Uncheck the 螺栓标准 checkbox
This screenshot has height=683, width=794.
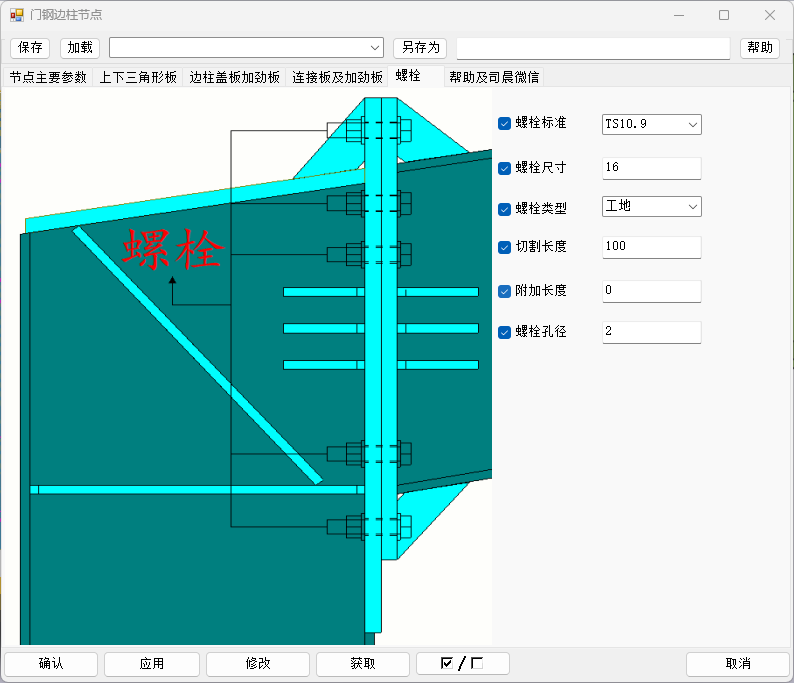click(x=505, y=124)
